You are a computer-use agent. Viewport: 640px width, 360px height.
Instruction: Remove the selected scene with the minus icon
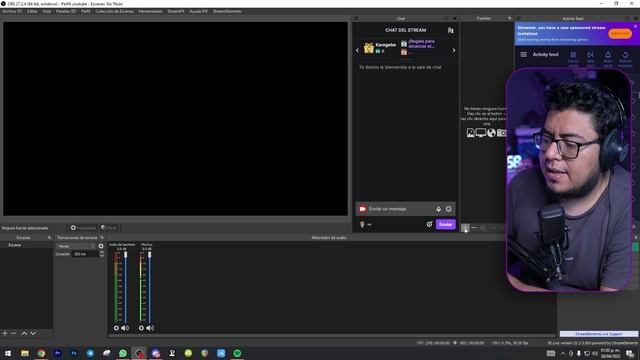click(x=13, y=333)
